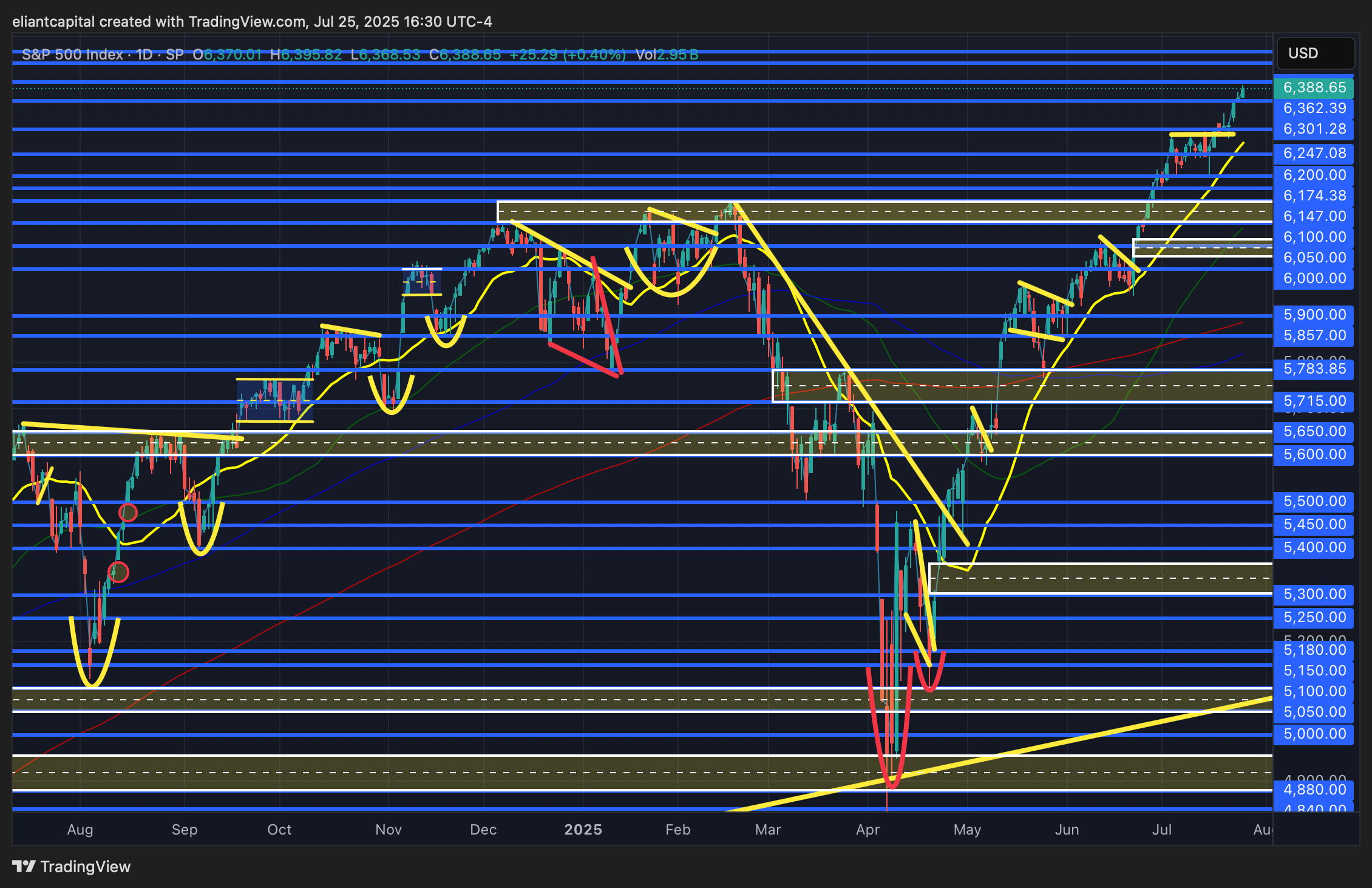Screen dimensions: 1372x888
Task: Select the Jul label on time axis
Action: 1161,830
